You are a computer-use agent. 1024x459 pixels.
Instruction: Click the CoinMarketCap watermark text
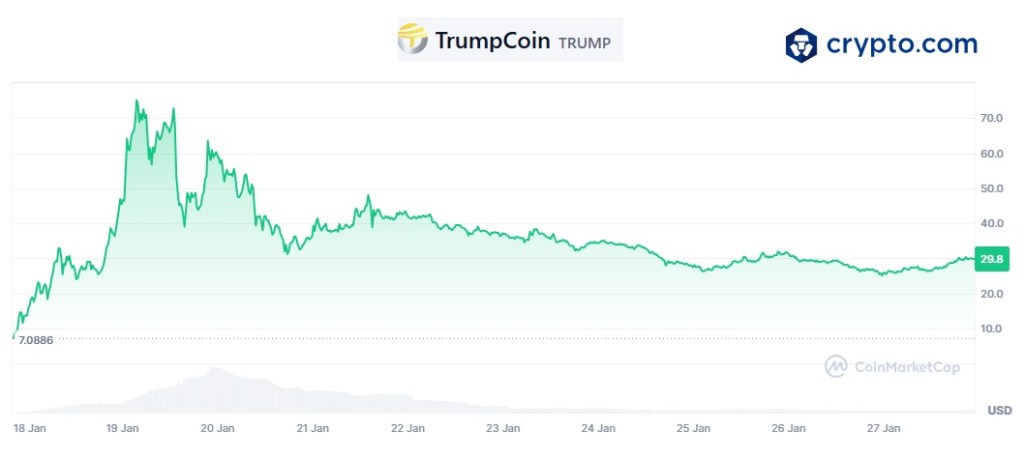[907, 367]
